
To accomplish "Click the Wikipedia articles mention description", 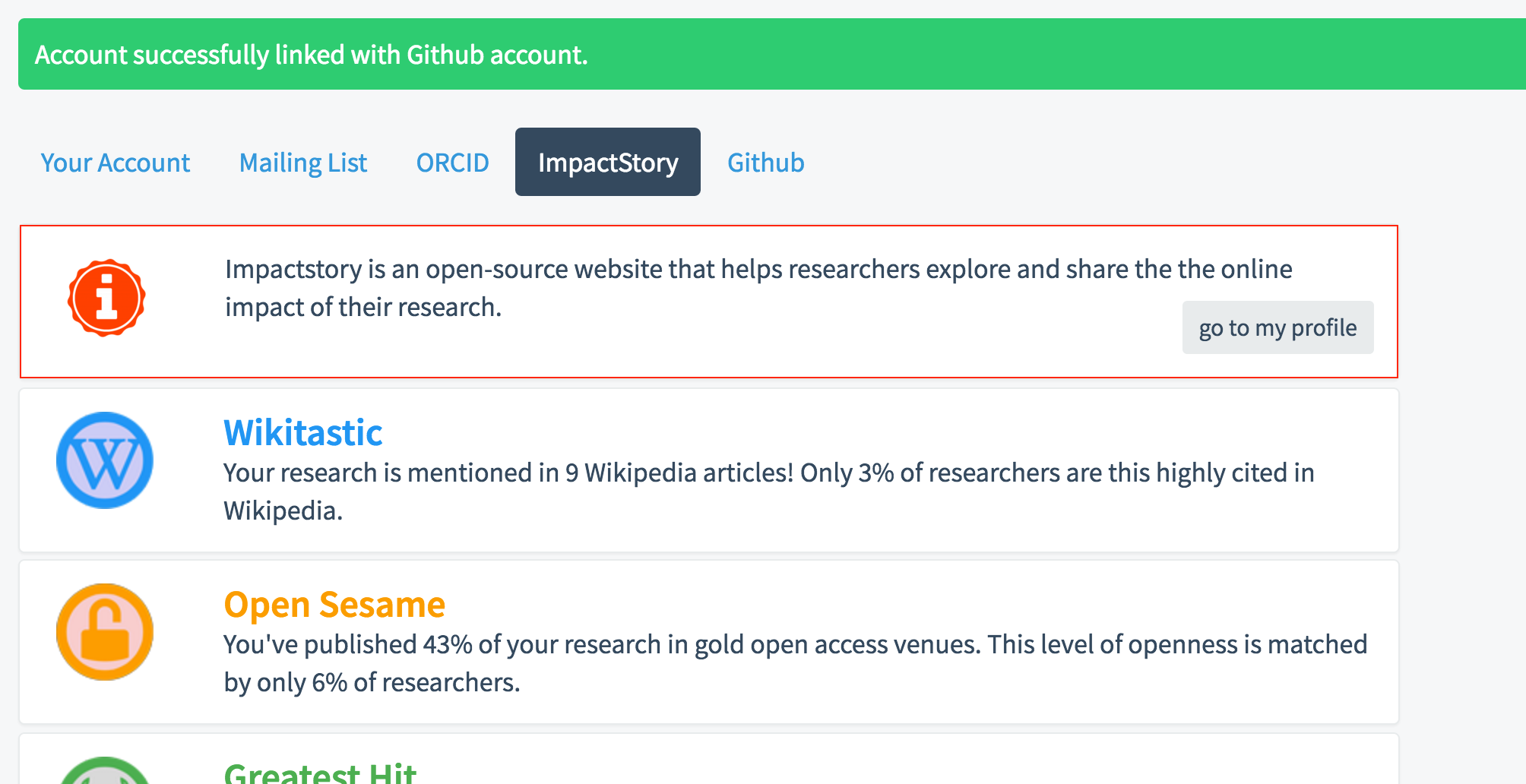I will (768, 491).
